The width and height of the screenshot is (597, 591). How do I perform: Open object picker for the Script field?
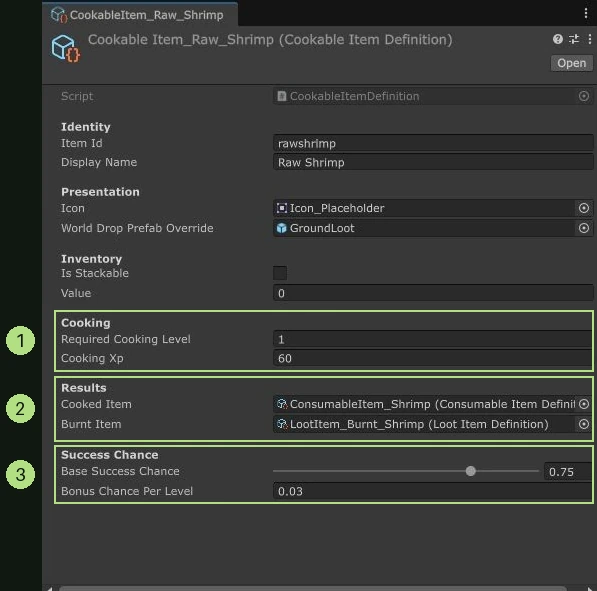584,96
